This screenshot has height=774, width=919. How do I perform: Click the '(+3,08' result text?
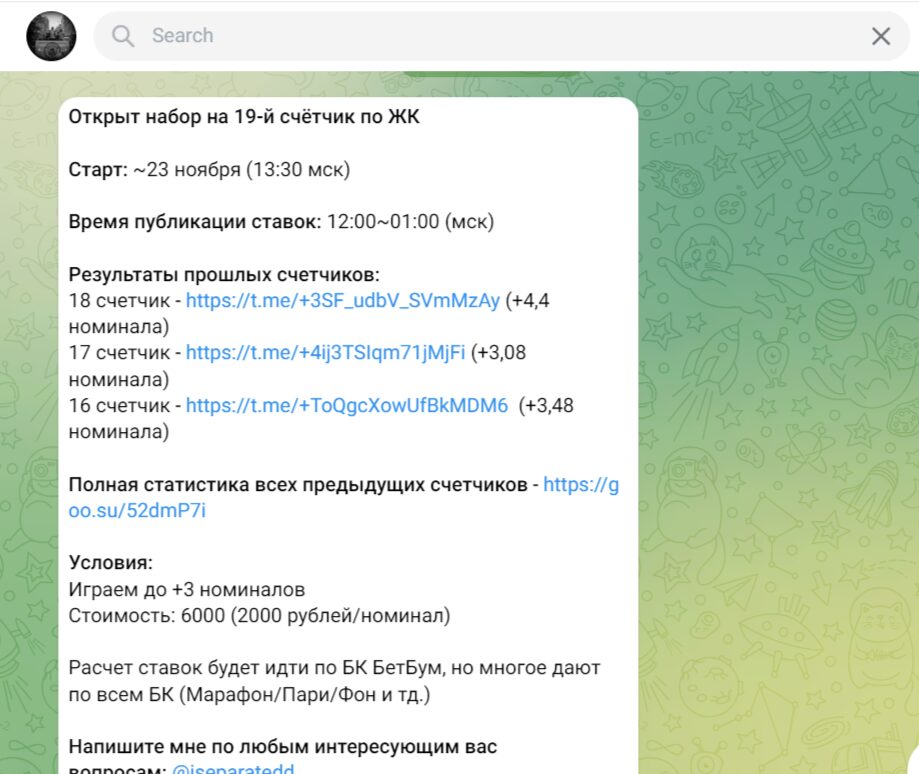pos(498,353)
